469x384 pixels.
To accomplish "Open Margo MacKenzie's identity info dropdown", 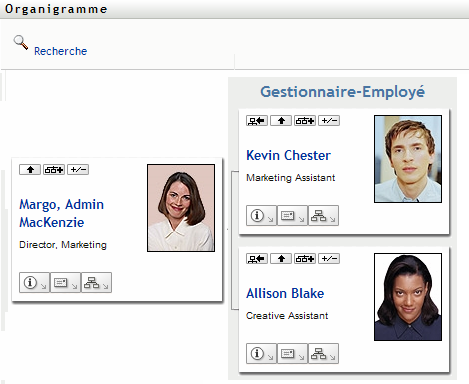I will pyautogui.click(x=34, y=283).
